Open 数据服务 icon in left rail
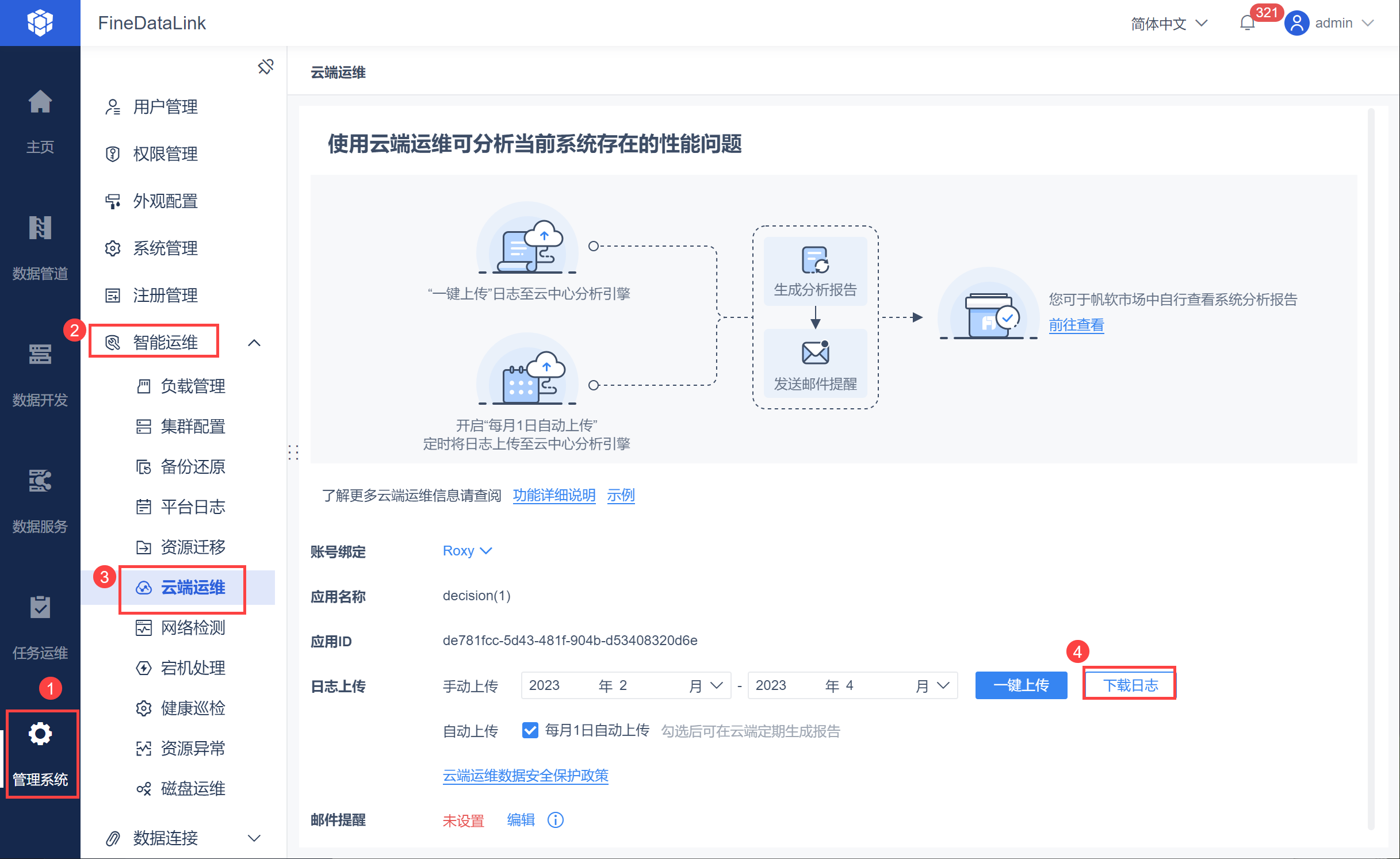 click(x=40, y=481)
